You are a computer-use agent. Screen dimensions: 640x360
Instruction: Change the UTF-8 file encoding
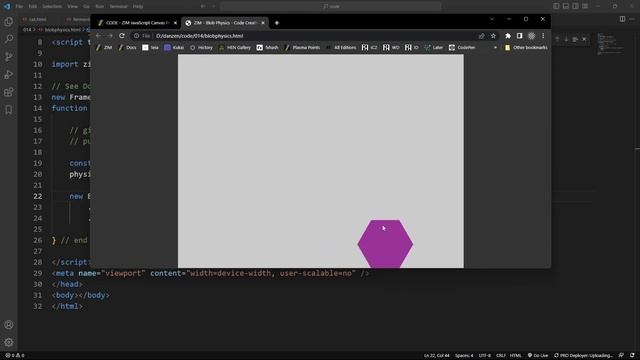coord(484,356)
